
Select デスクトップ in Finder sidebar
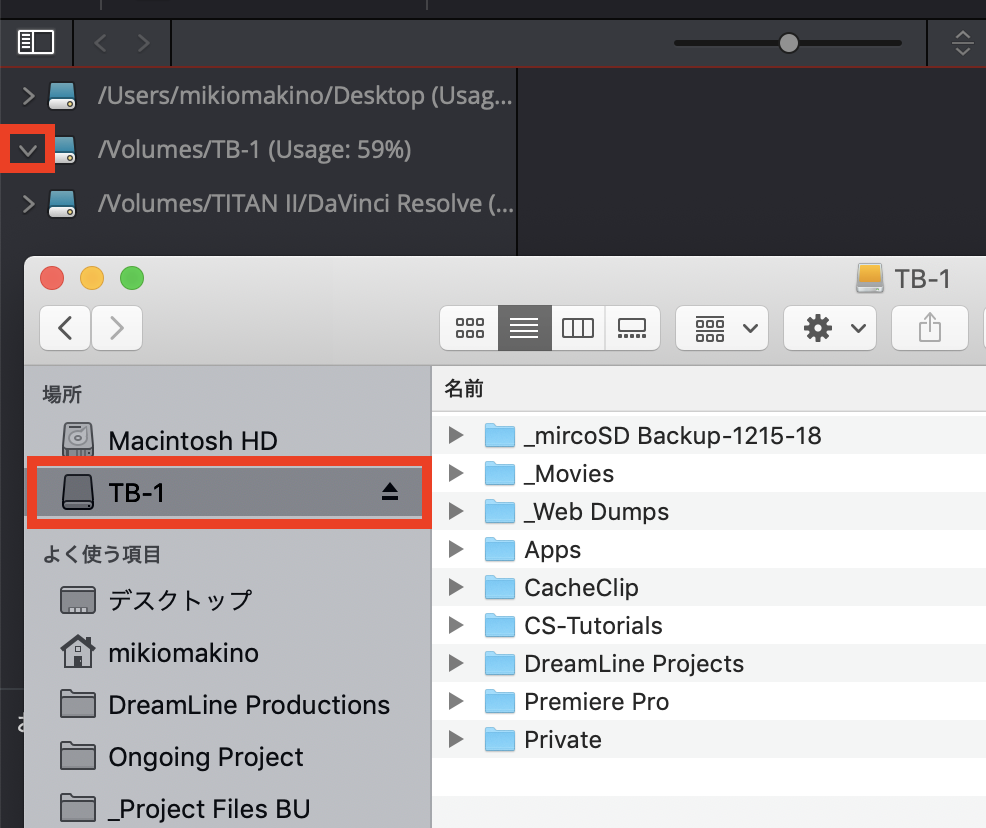pos(180,600)
